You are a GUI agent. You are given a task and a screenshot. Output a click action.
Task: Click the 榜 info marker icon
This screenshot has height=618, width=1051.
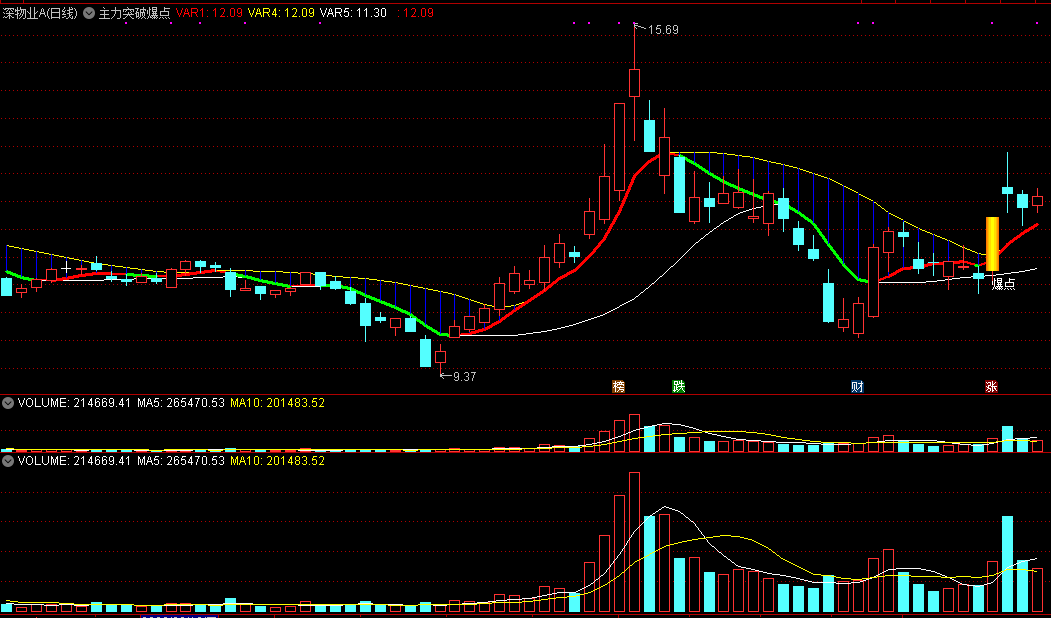pos(619,387)
